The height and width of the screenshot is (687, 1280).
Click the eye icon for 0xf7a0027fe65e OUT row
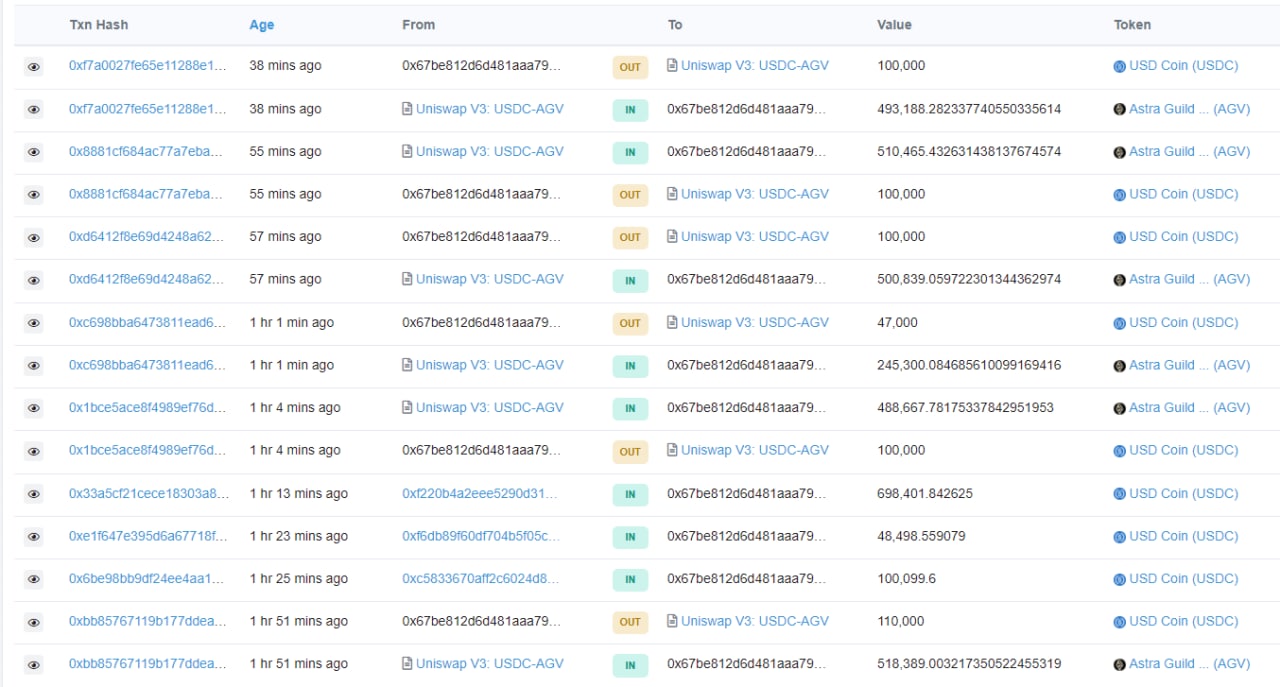(34, 67)
